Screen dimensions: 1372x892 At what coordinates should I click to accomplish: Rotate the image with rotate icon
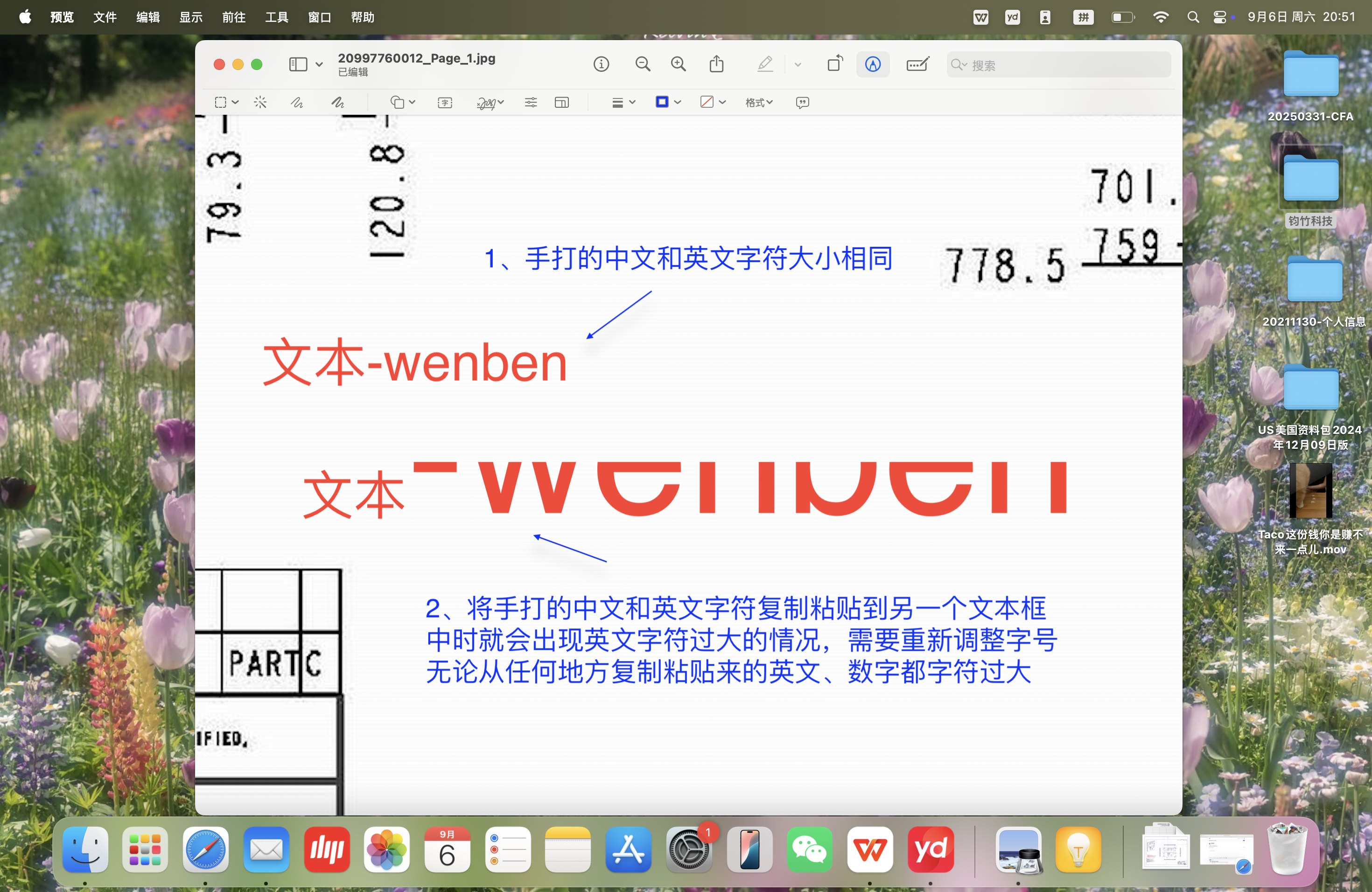(x=835, y=64)
